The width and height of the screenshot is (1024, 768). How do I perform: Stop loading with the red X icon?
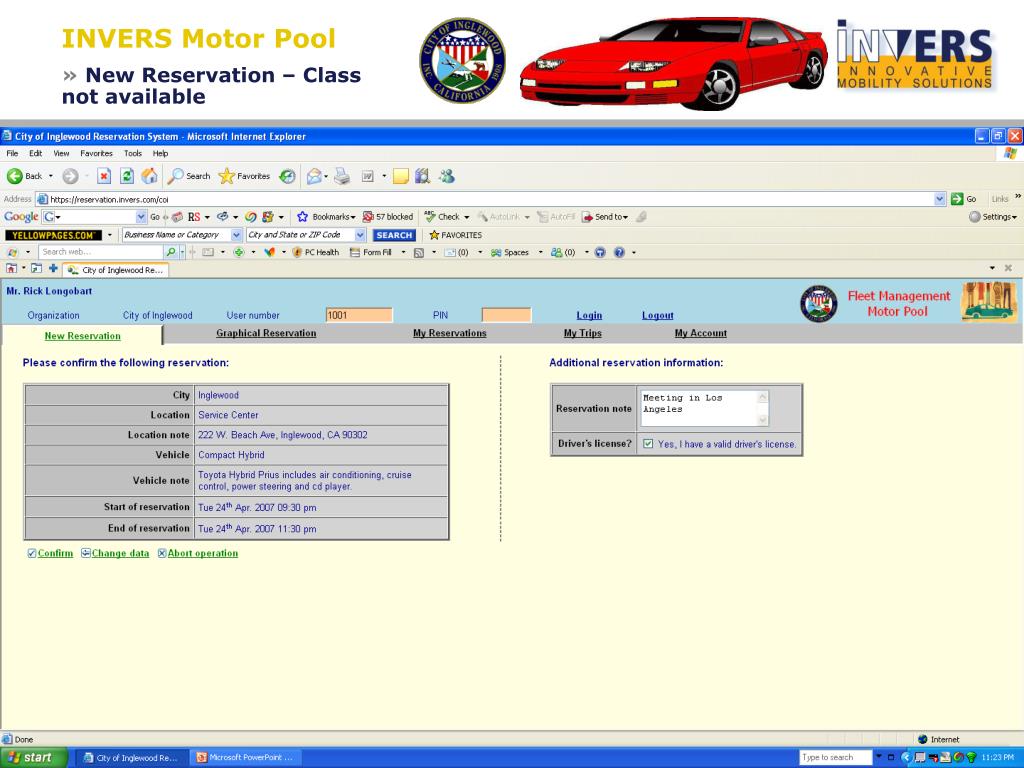click(104, 176)
